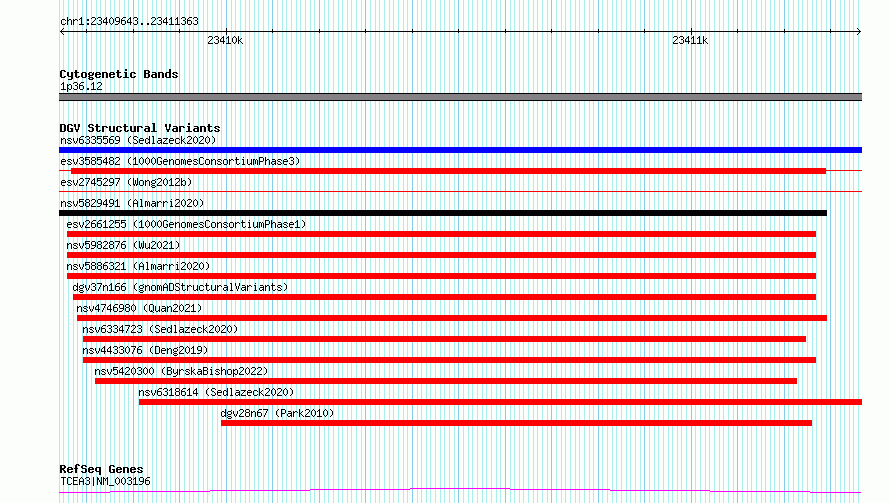Click the blue nsv6335569 variant bar
890x503 pixels.
click(x=460, y=150)
